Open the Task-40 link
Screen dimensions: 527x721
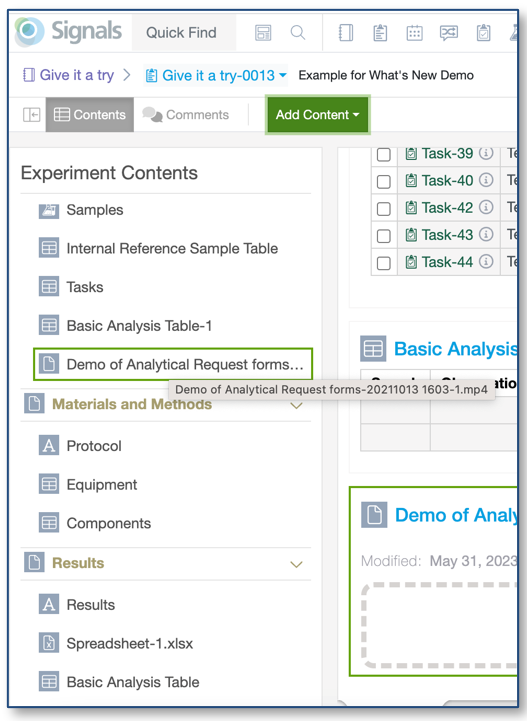pos(447,181)
